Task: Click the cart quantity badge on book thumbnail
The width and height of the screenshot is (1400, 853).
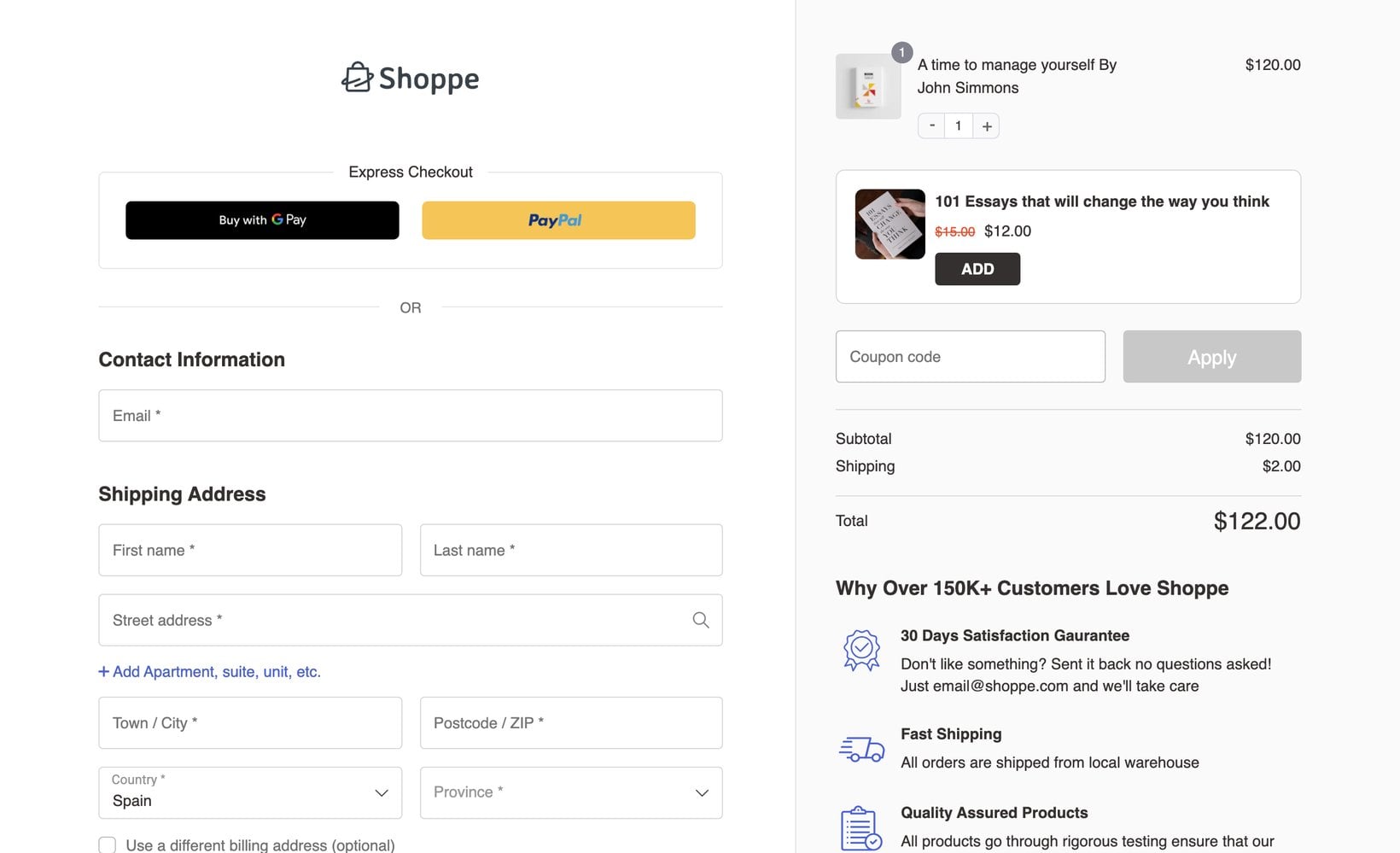Action: (901, 53)
